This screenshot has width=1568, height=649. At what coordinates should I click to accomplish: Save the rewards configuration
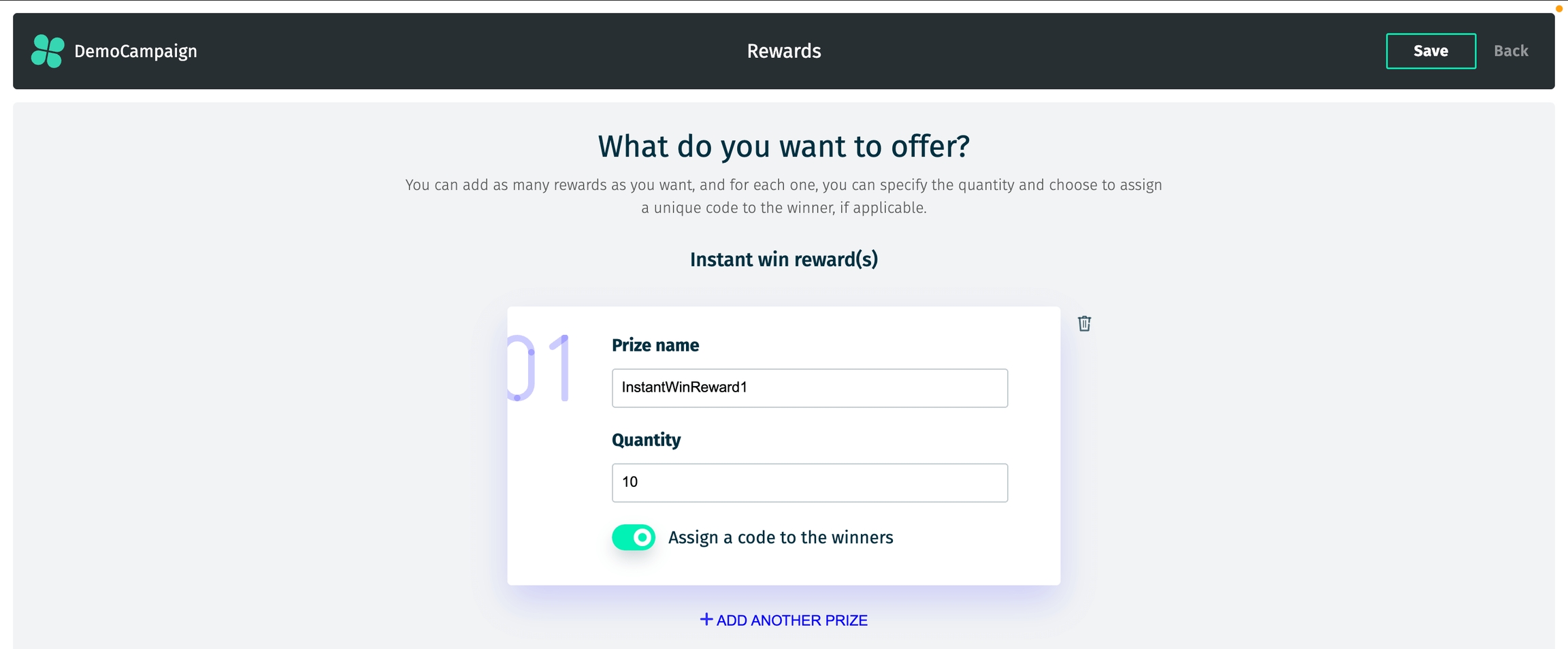click(x=1431, y=51)
